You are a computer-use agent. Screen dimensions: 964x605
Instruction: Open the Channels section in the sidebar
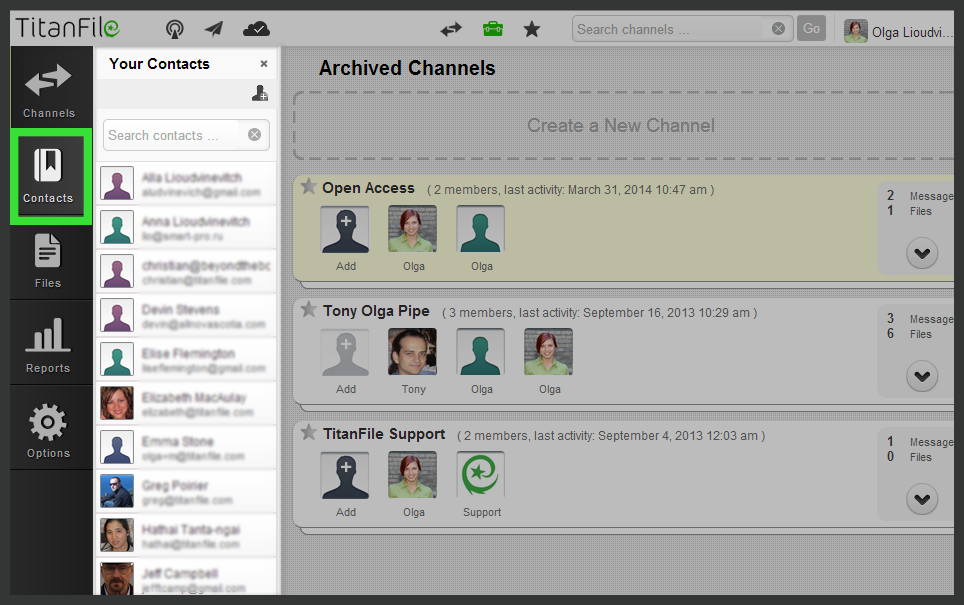click(50, 87)
